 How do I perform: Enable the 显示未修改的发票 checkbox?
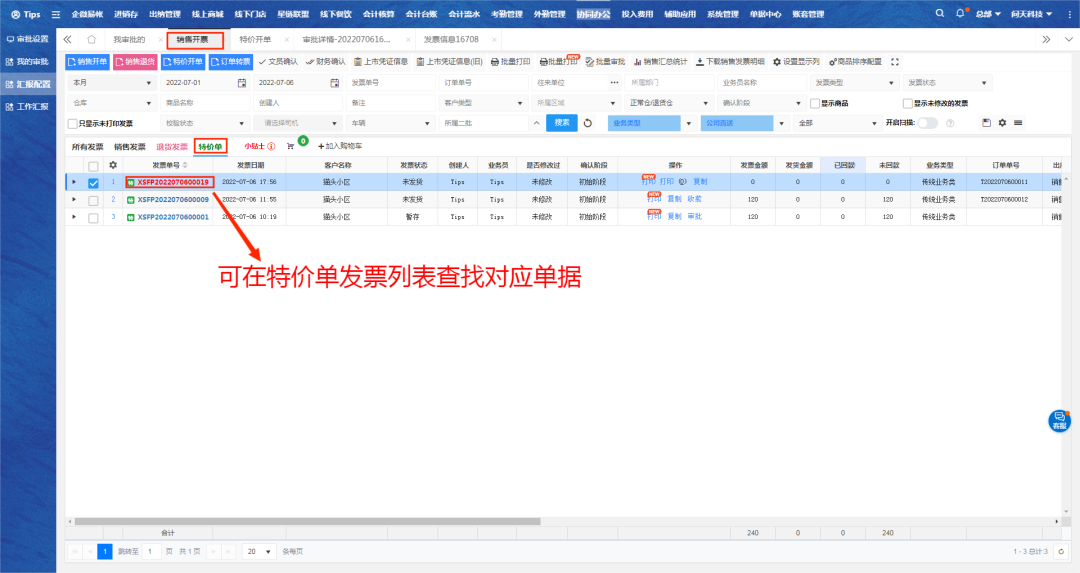coord(907,103)
